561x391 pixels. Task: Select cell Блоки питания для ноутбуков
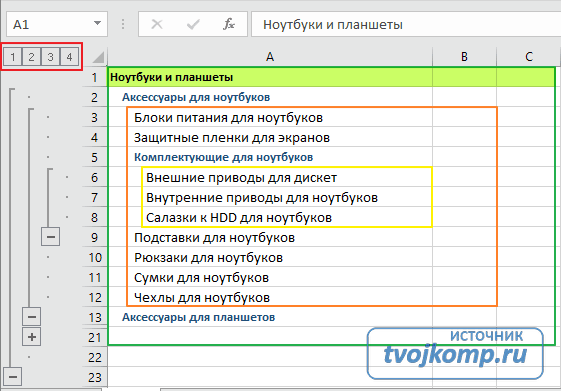tap(270, 117)
